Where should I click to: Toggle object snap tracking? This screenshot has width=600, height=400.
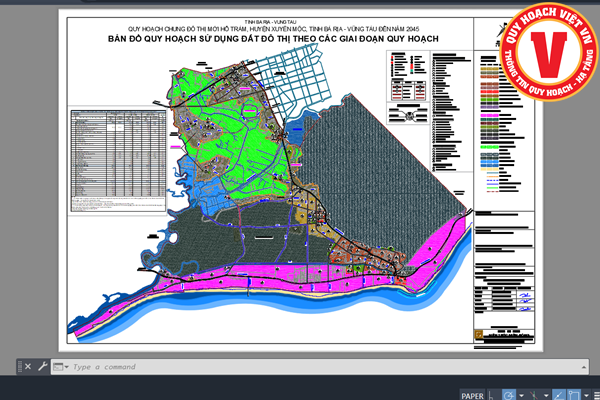tap(558, 393)
